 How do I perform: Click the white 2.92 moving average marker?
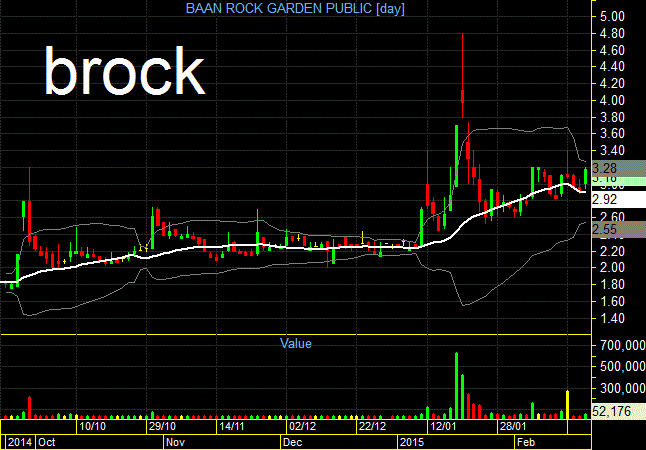(619, 199)
